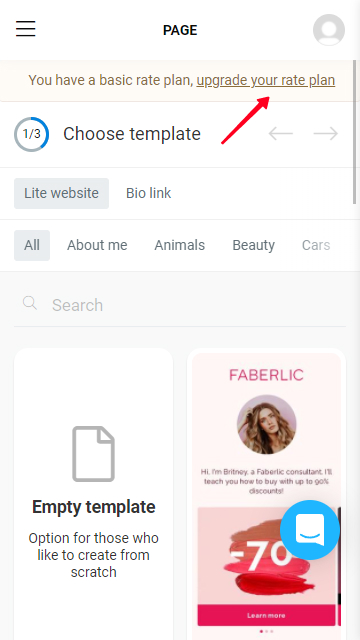Screen dimensions: 360x640
Task: Select the Faberlic template preview
Action: (266, 494)
